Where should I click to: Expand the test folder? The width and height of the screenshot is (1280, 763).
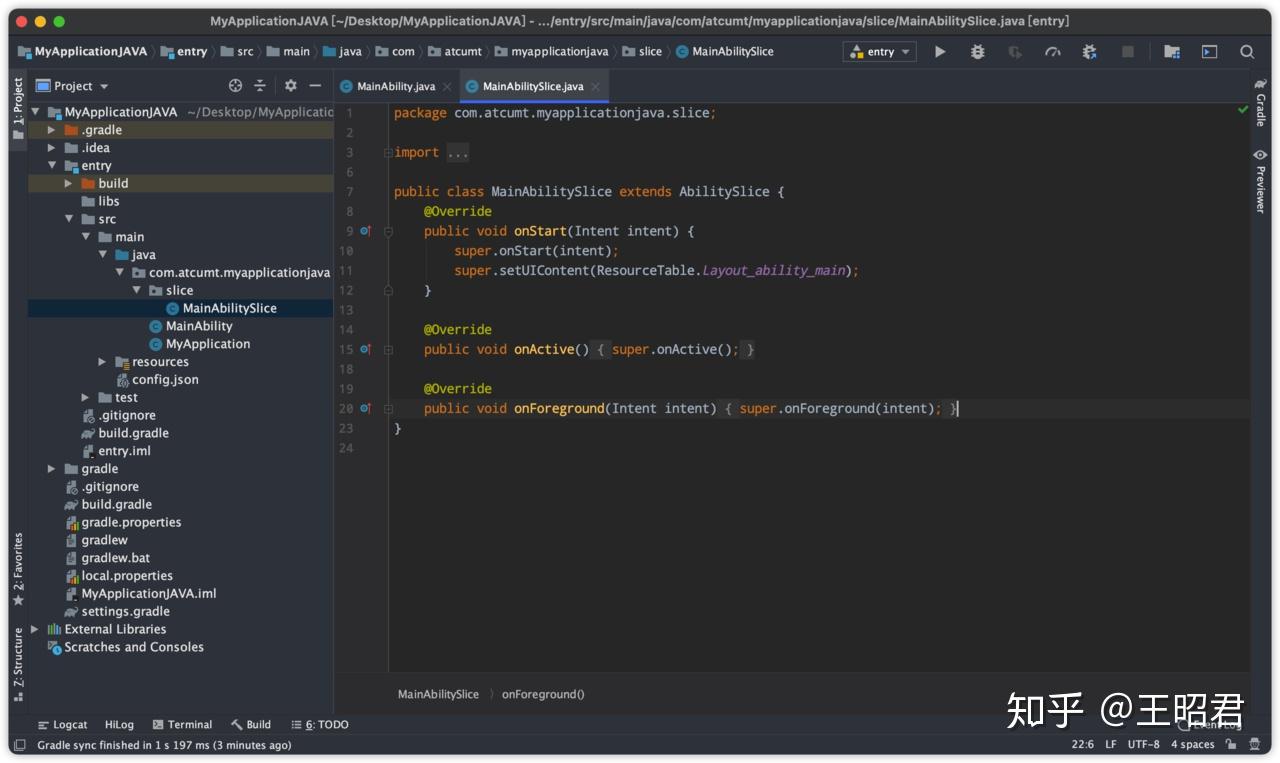(x=86, y=398)
